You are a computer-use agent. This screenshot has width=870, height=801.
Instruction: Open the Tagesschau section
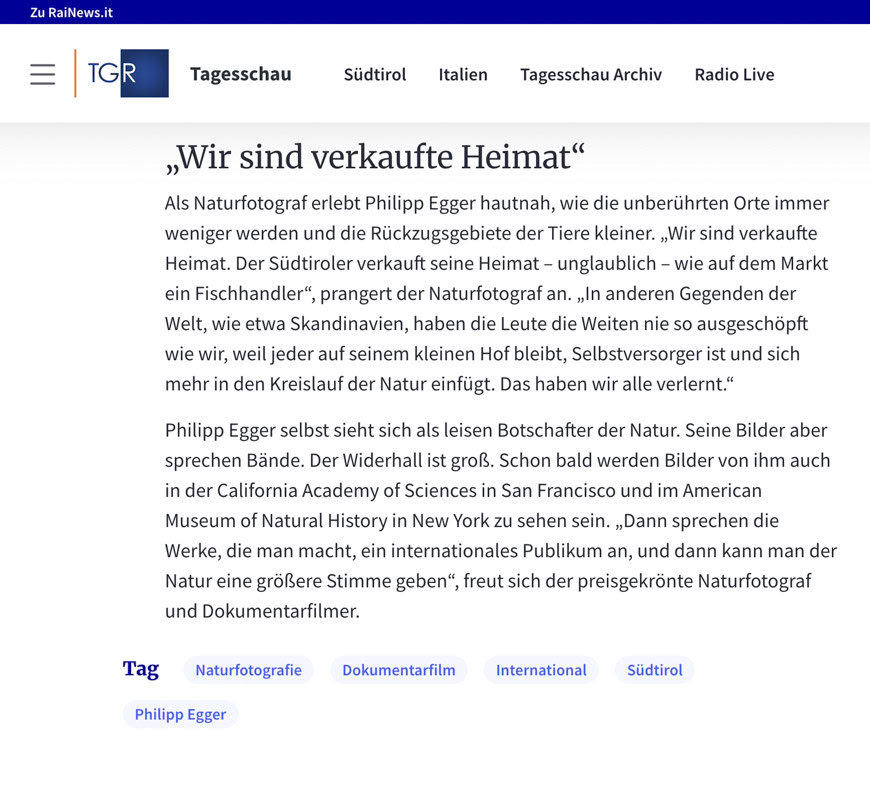[240, 74]
